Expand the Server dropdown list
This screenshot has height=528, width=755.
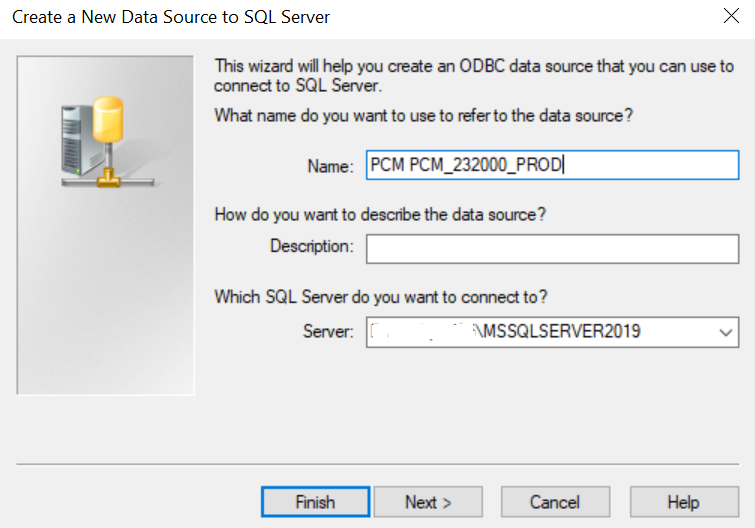(726, 332)
